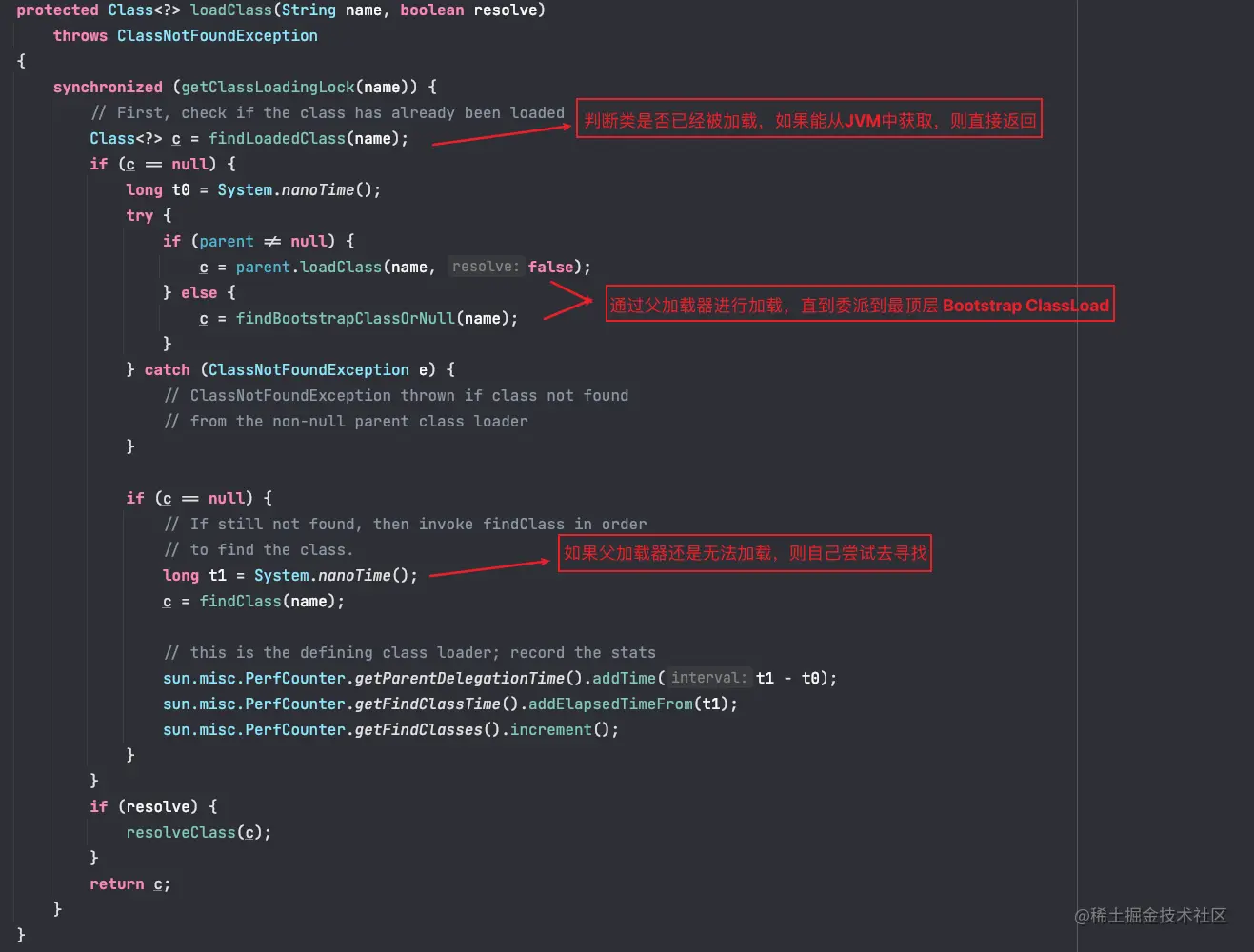This screenshot has height=952, width=1254.
Task: Click the "return" keyword
Action: (117, 884)
